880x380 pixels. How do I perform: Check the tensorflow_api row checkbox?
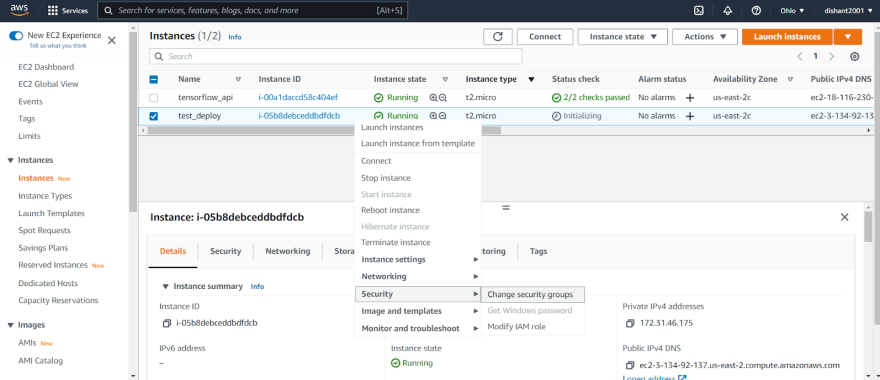click(x=154, y=98)
